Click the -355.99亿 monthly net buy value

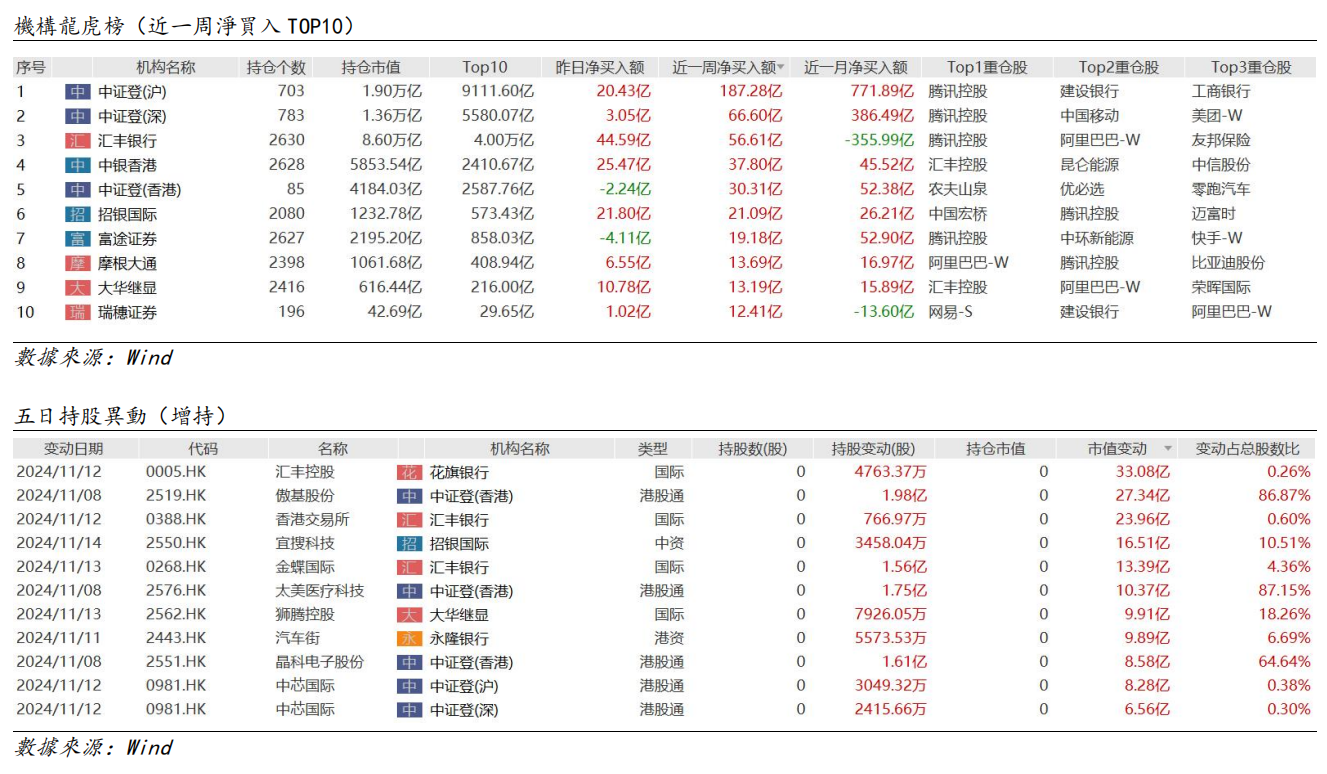[x=879, y=140]
